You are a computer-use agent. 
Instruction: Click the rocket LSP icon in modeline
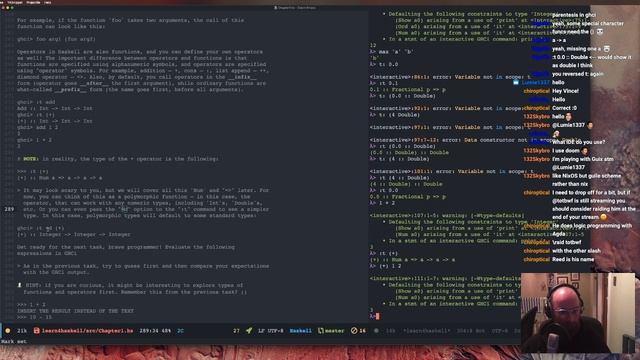[x=249, y=331]
